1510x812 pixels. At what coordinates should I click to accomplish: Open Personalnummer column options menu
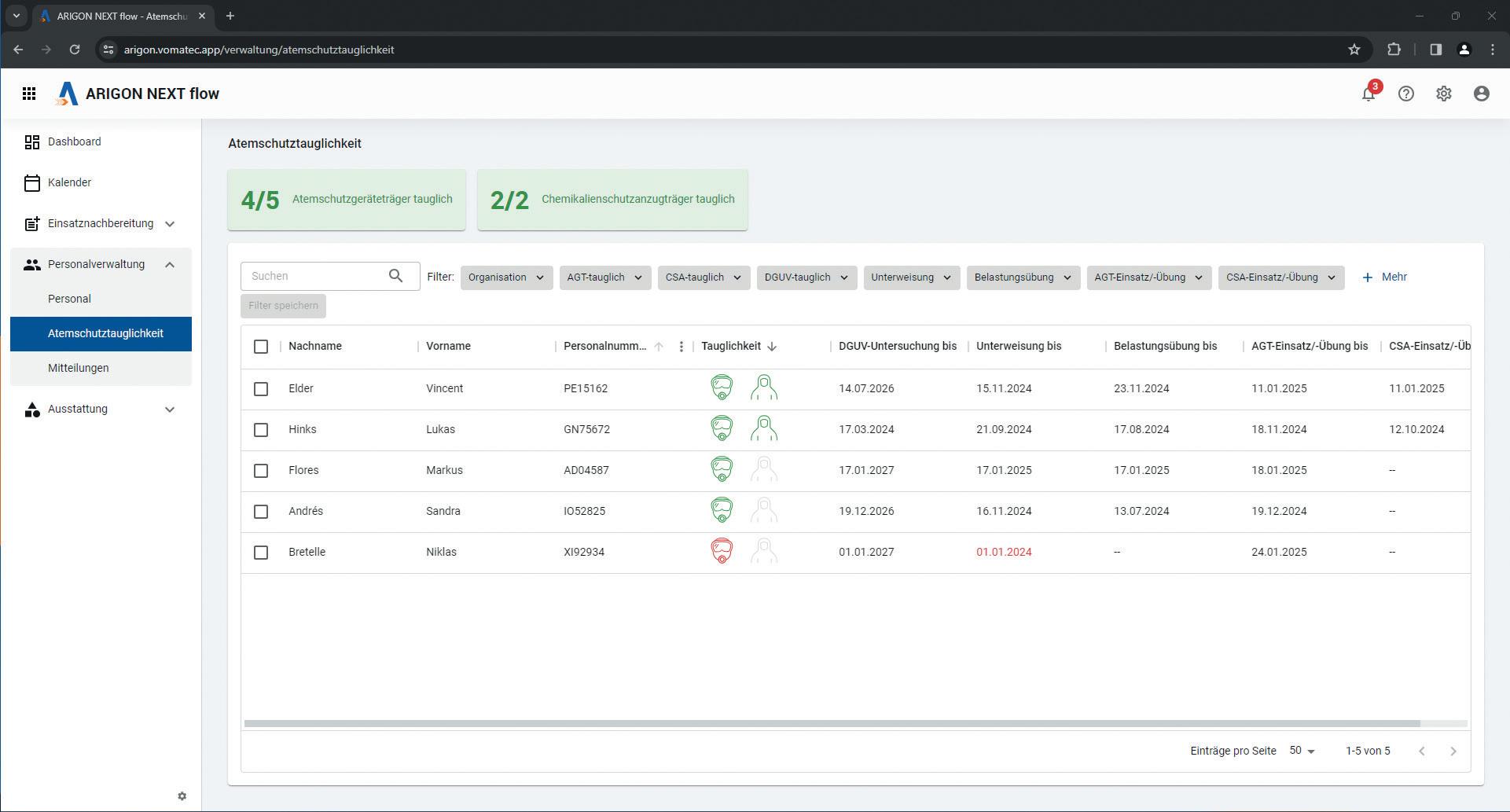[x=682, y=347]
